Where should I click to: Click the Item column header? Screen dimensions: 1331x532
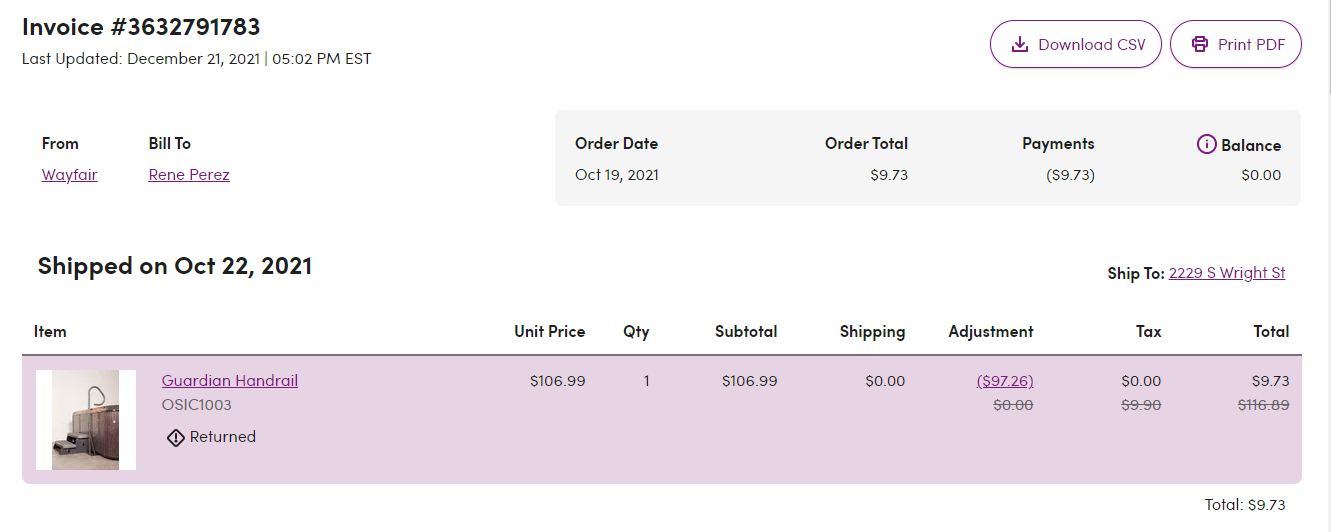click(x=50, y=331)
